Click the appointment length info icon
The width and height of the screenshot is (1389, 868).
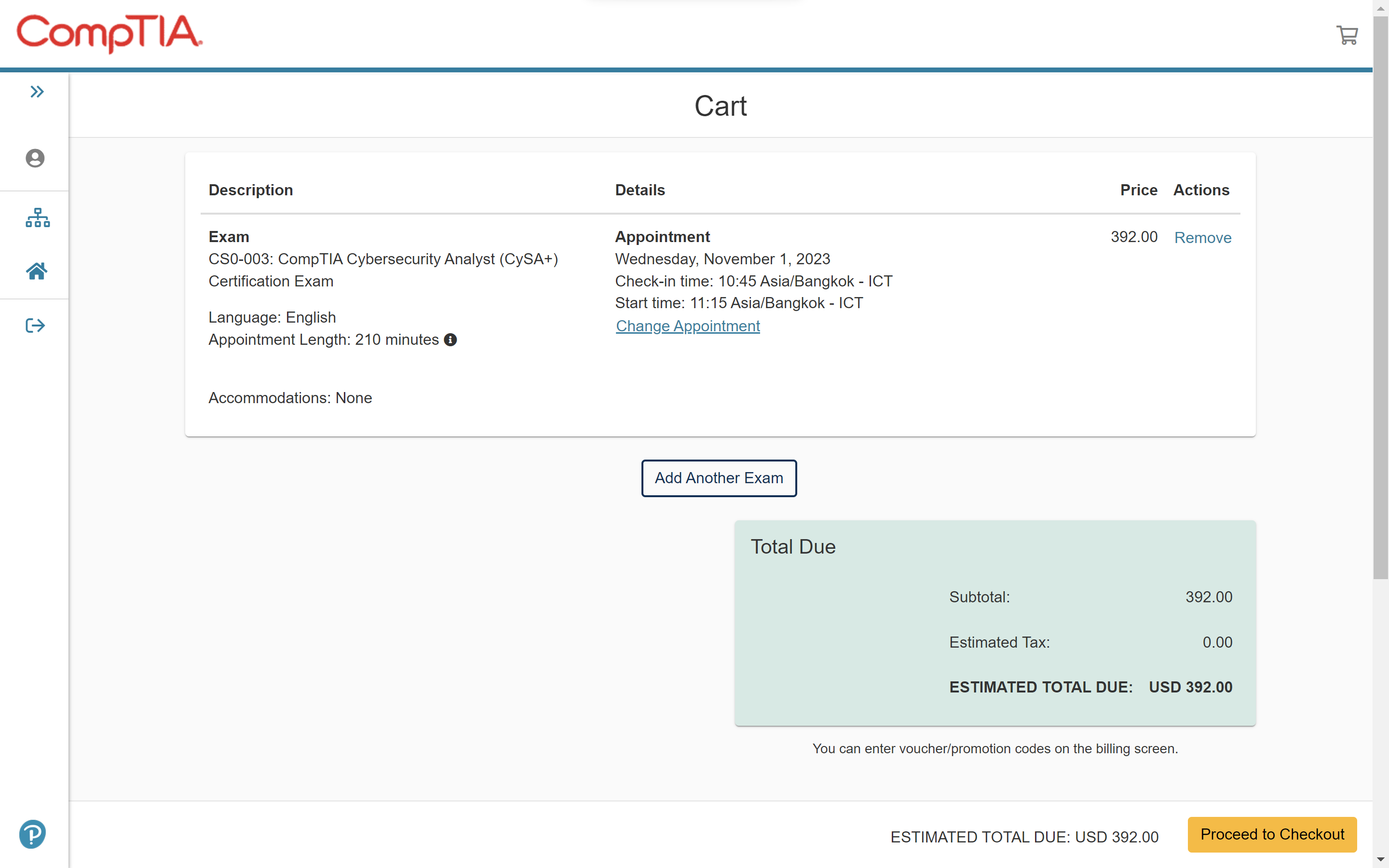(450, 340)
